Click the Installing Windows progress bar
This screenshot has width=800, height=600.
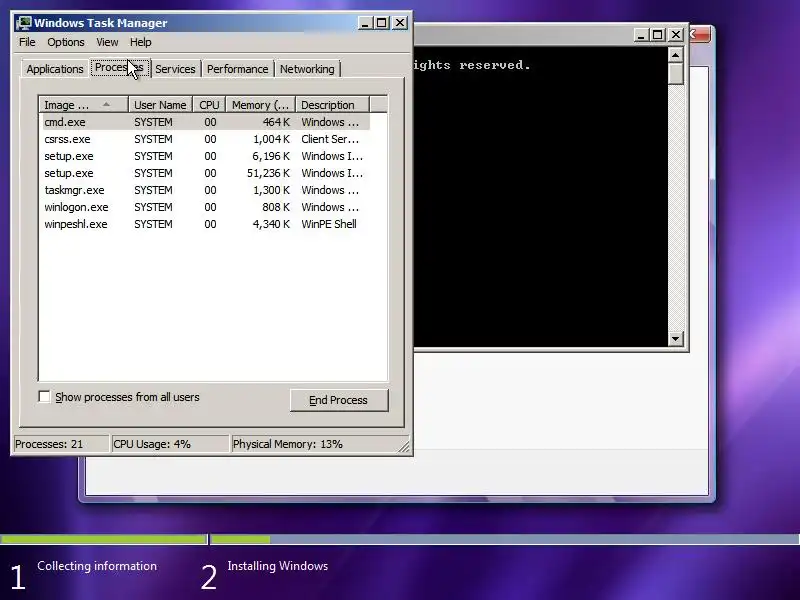click(x=505, y=539)
